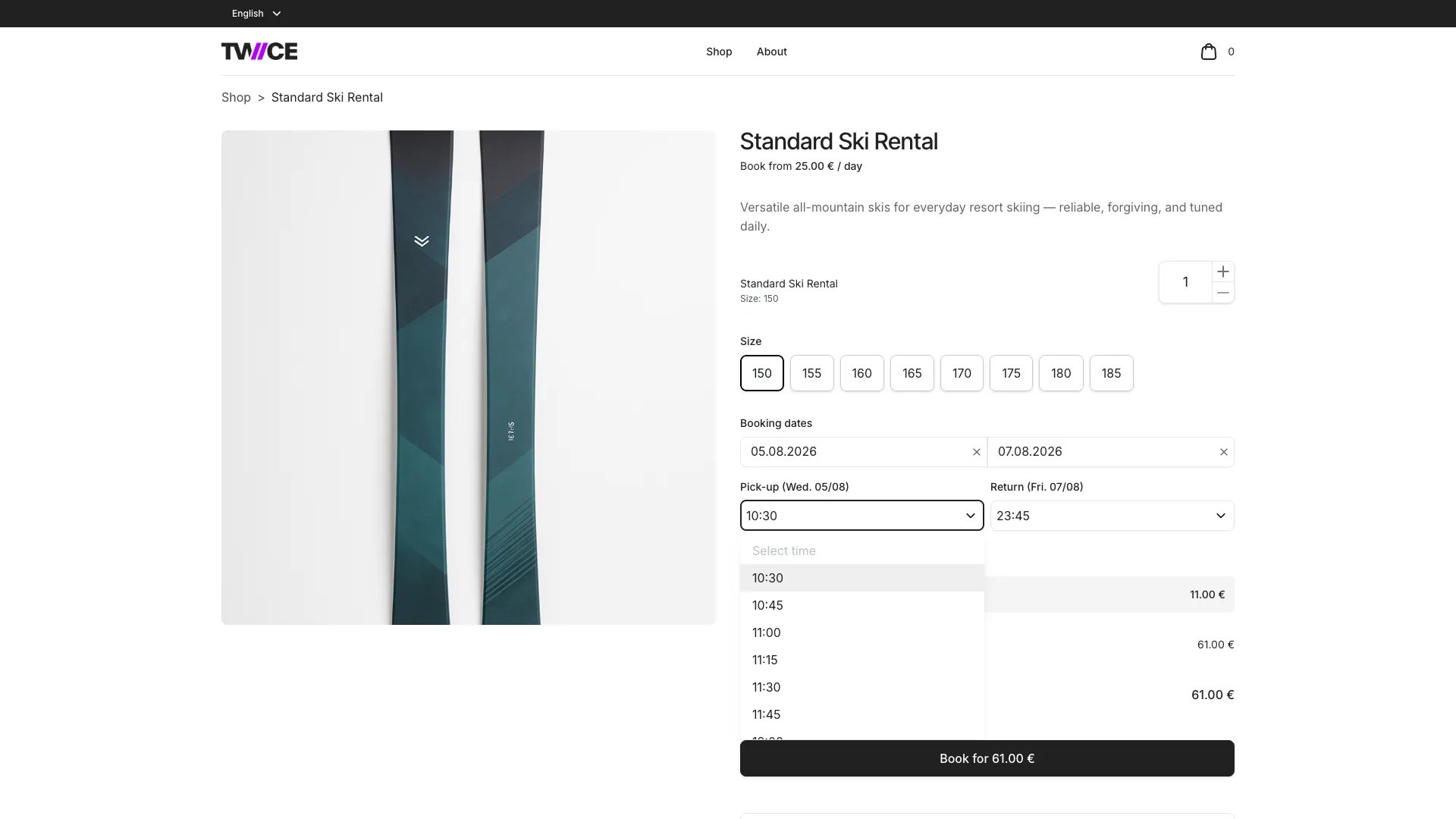Go to the Shop navigation link
1456x819 pixels.
pyautogui.click(x=719, y=52)
